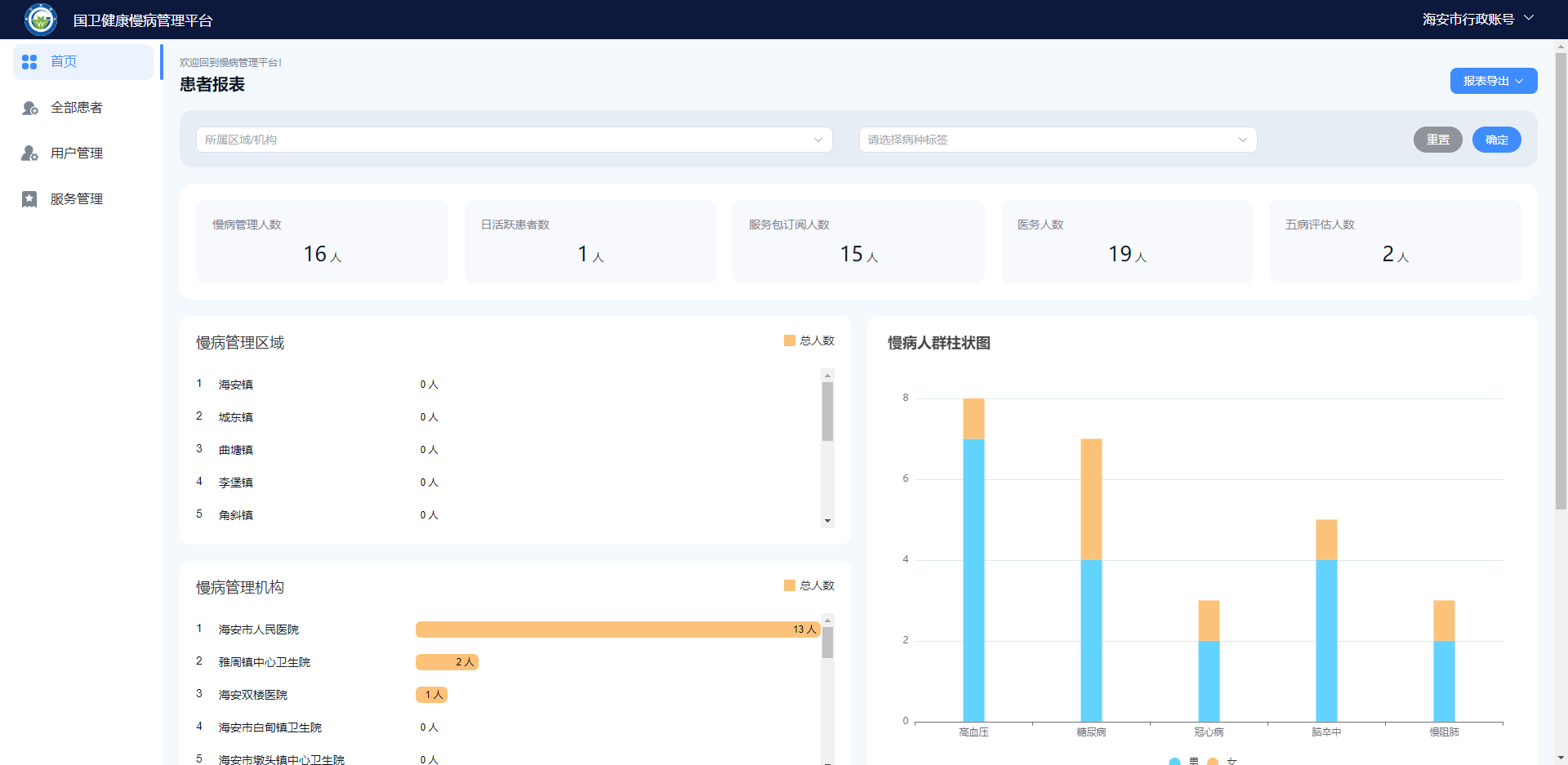The image size is (1568, 765).
Task: Click the 慢阻肺 bar in chart
Action: point(1444,661)
